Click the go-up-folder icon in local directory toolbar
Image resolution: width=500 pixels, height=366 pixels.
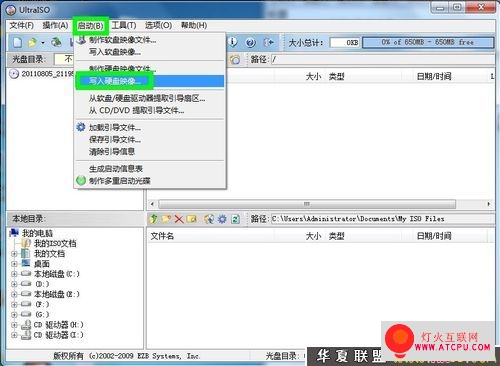[153, 219]
